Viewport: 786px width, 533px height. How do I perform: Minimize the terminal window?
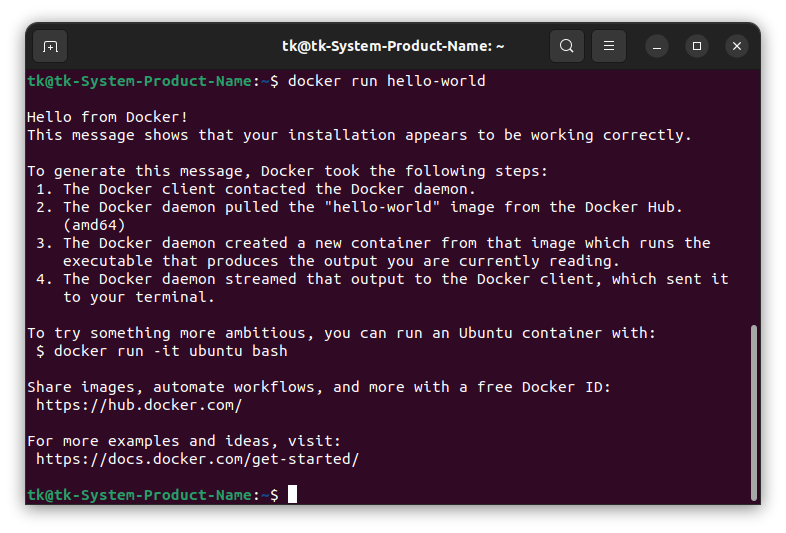point(657,46)
